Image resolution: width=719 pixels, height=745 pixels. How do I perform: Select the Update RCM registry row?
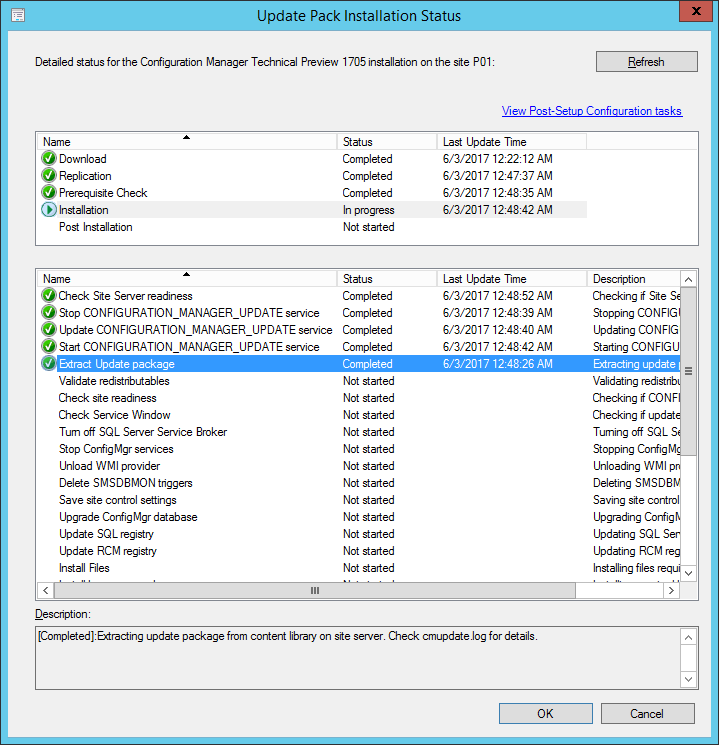click(x=359, y=551)
